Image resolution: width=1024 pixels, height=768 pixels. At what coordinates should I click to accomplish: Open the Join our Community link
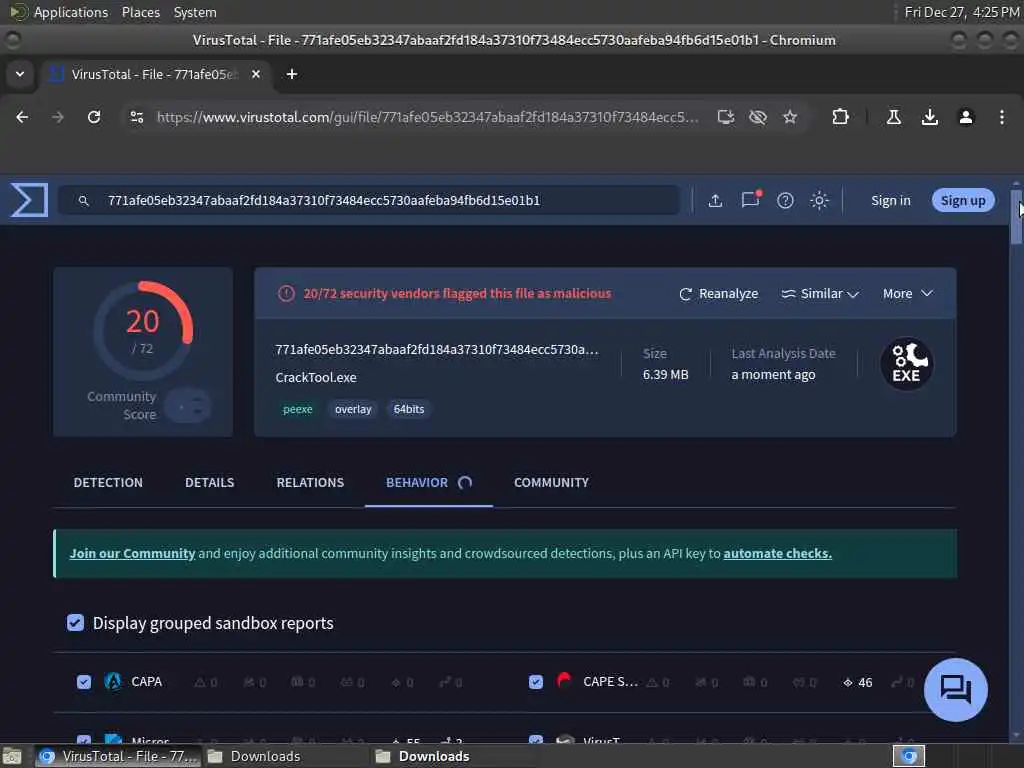click(x=133, y=553)
